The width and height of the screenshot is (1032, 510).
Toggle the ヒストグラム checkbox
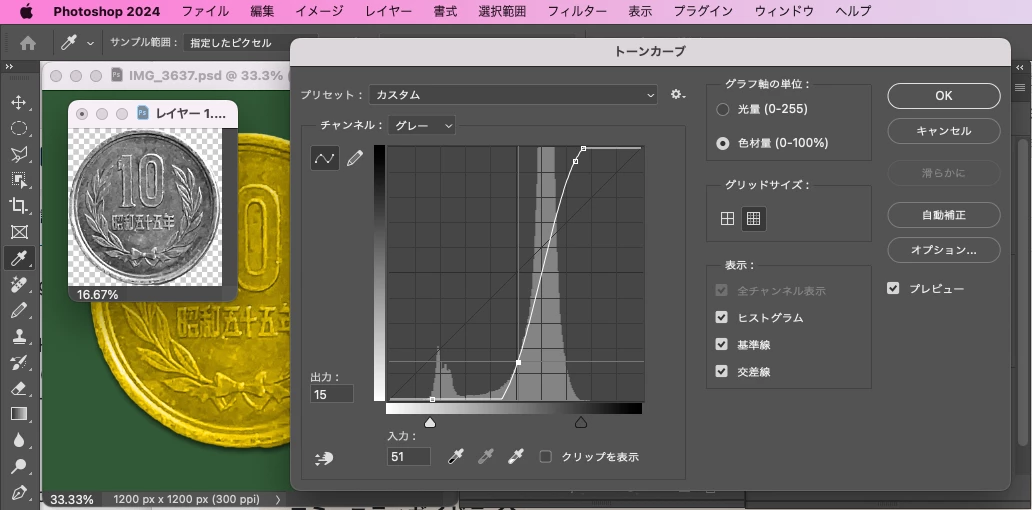(x=722, y=317)
